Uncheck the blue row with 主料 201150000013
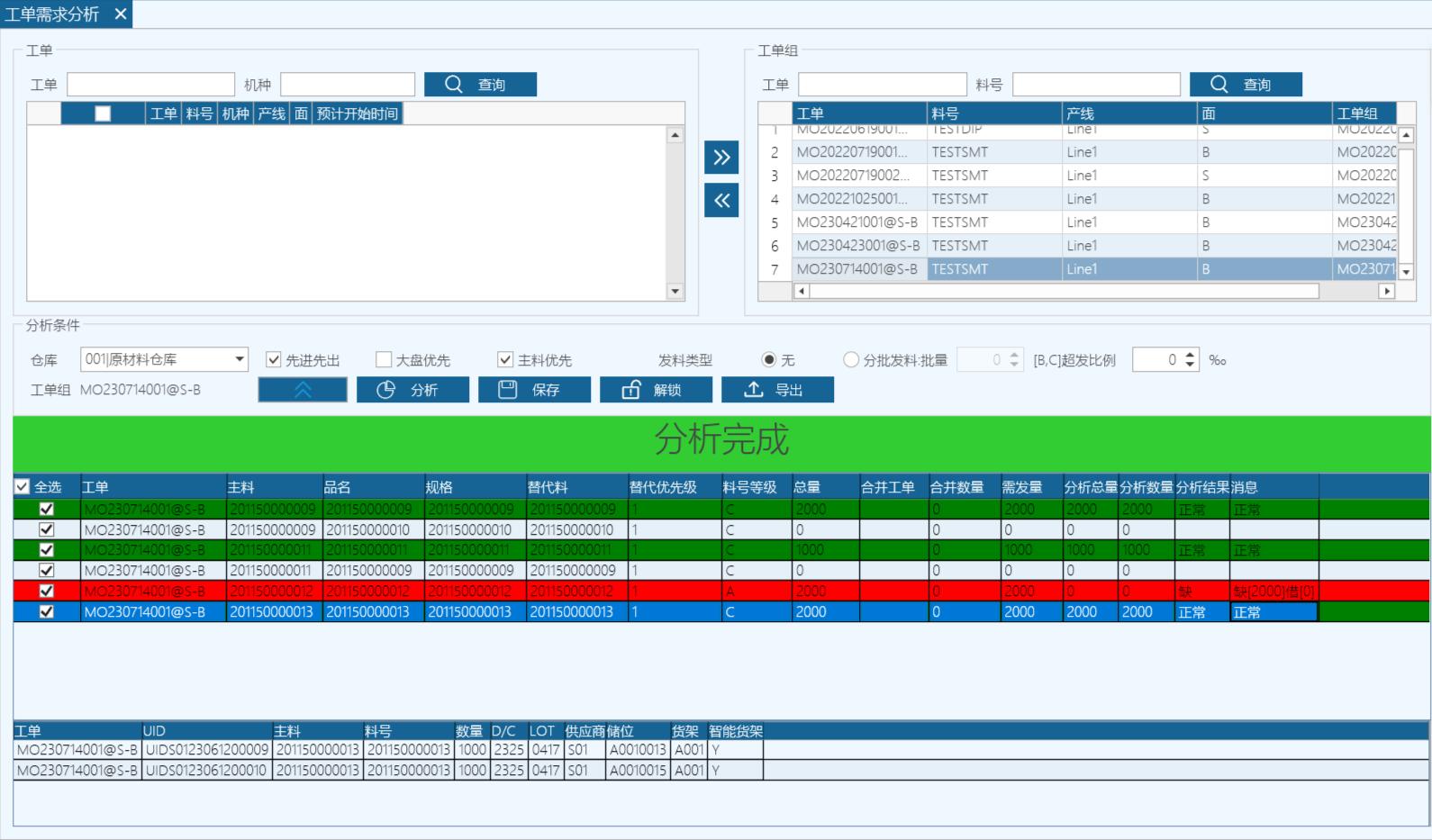 point(47,611)
